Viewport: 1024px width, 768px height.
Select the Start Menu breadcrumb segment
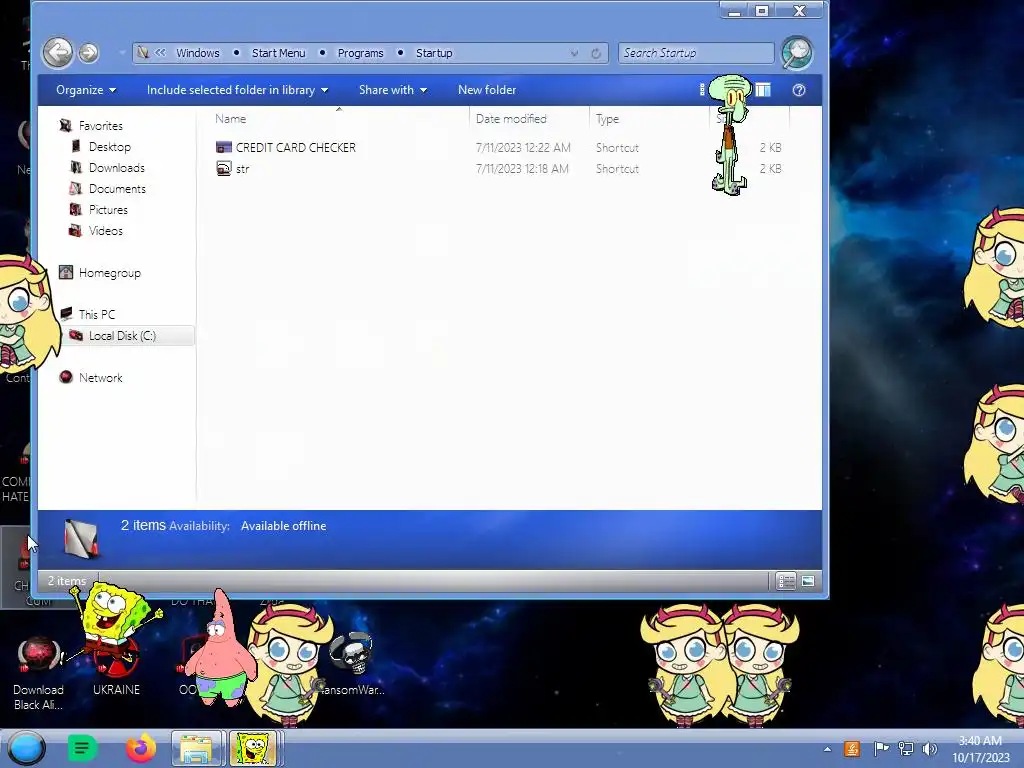(278, 53)
